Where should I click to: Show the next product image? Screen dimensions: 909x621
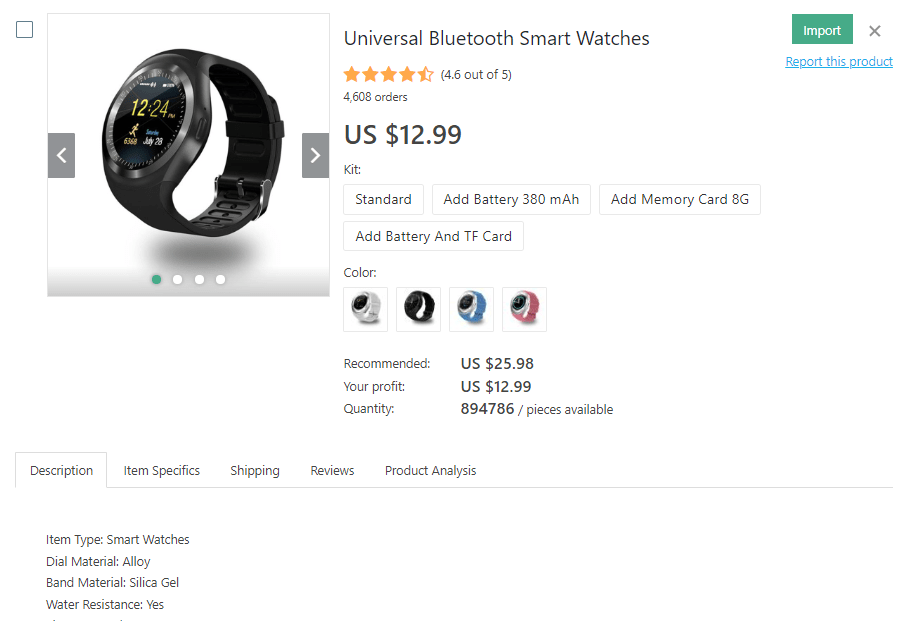[x=315, y=155]
